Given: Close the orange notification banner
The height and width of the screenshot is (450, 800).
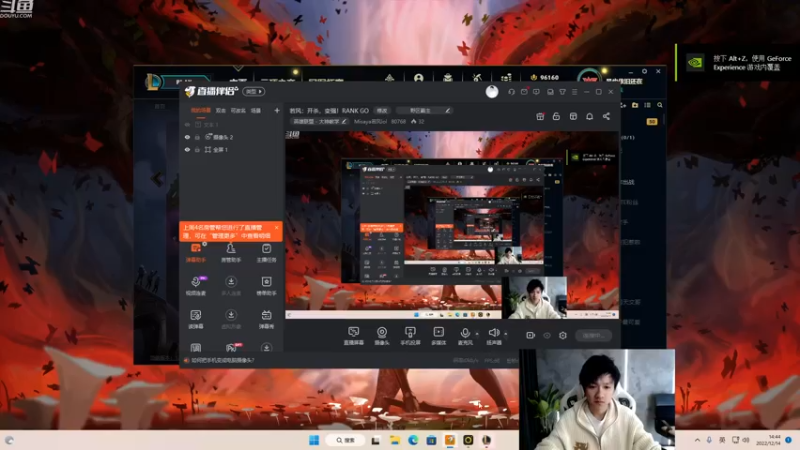Looking at the screenshot, I should click(x=277, y=228).
